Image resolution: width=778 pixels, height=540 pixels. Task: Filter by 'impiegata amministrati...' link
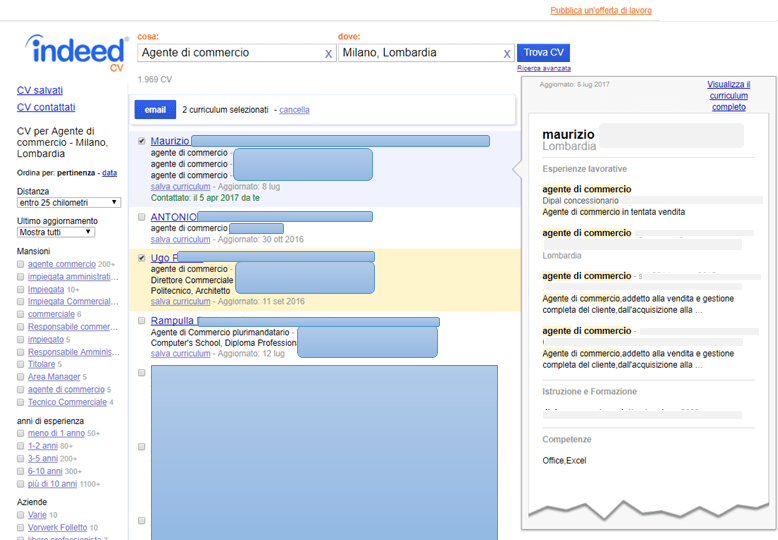click(73, 277)
